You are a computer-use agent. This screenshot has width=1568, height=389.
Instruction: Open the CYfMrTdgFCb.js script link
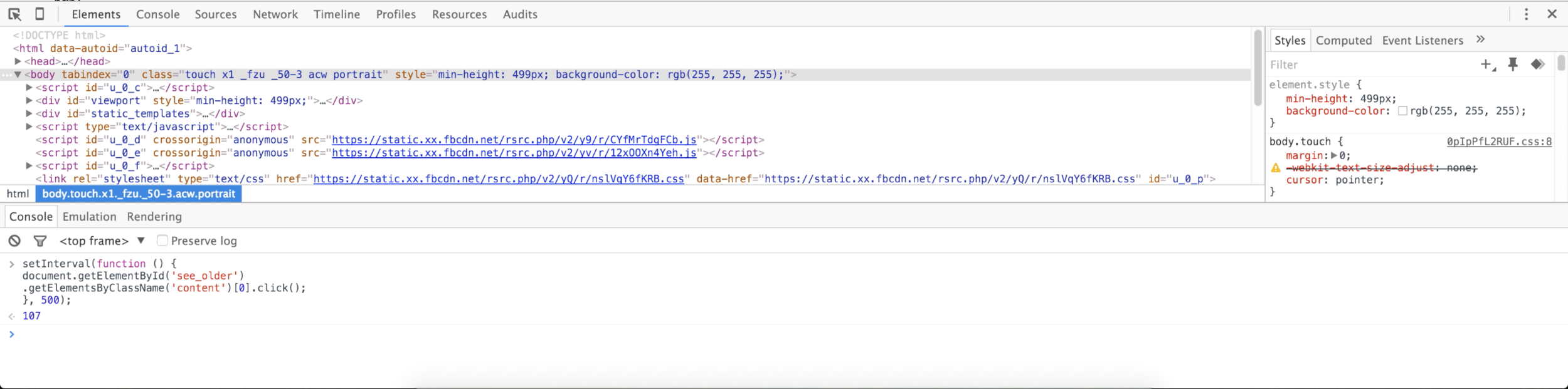click(x=514, y=140)
